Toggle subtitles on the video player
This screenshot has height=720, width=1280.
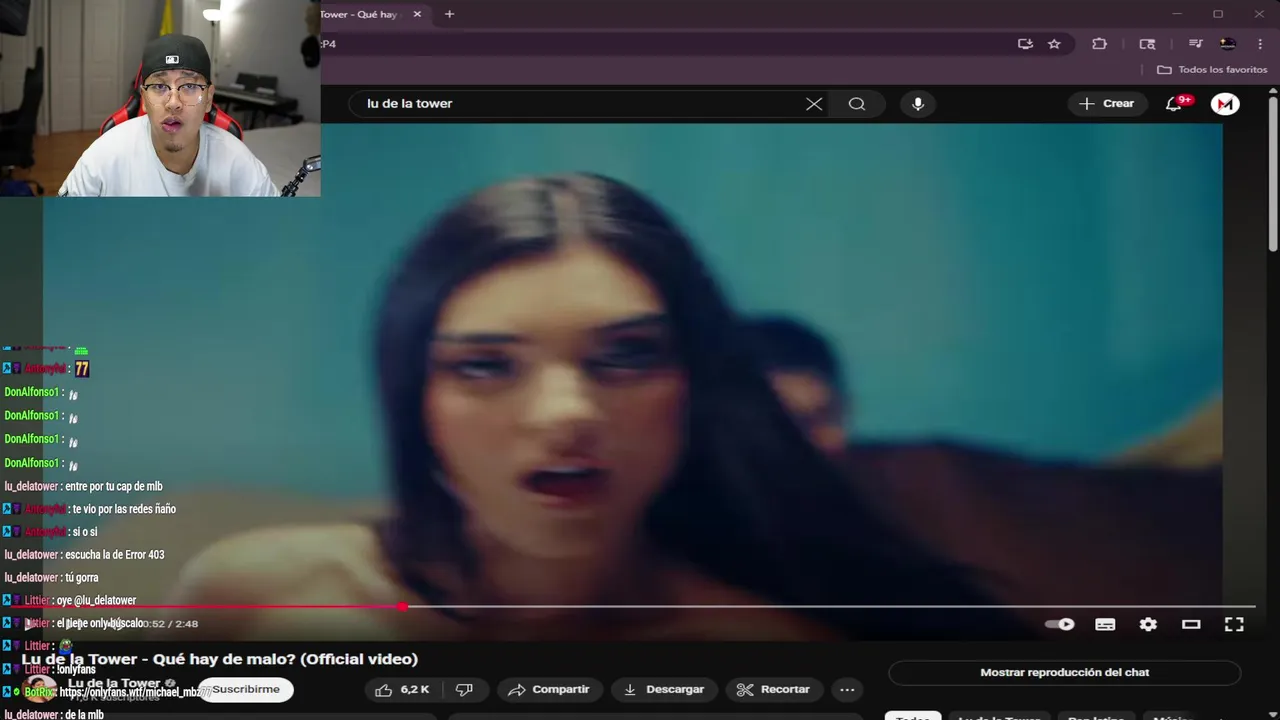pos(1105,624)
